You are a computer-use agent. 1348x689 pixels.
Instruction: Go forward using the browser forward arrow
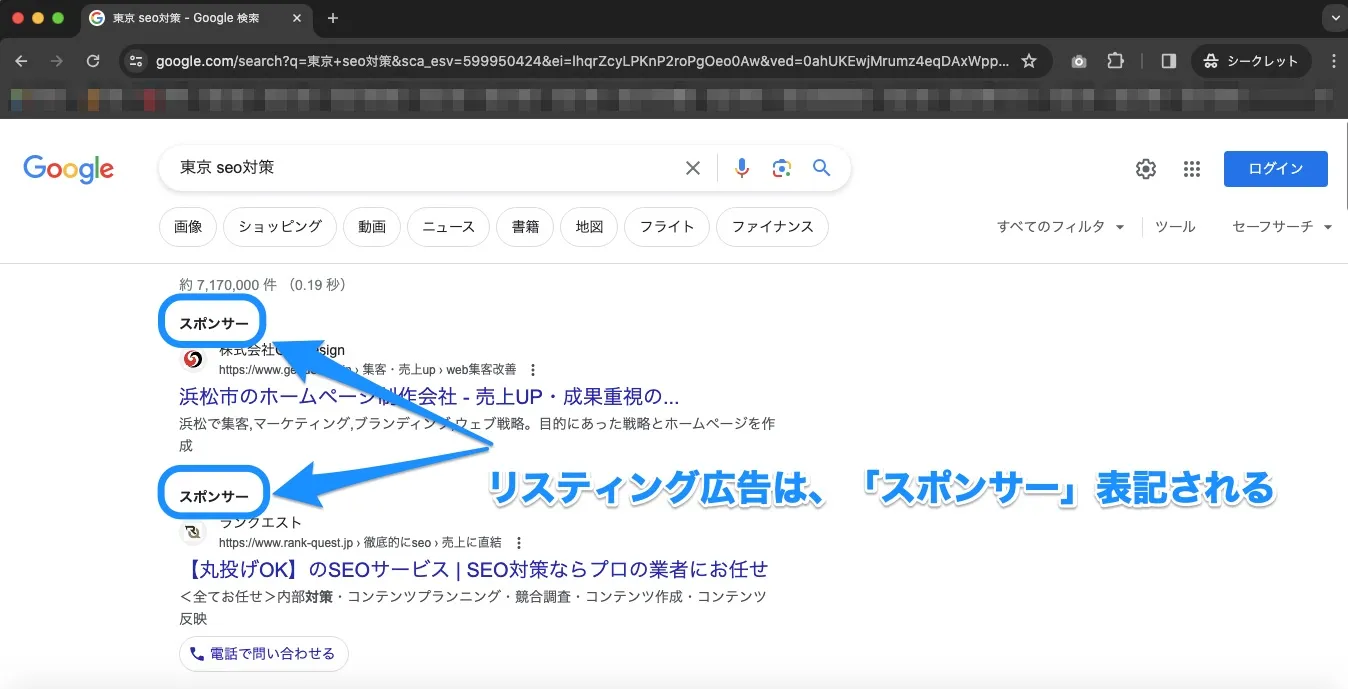[57, 61]
